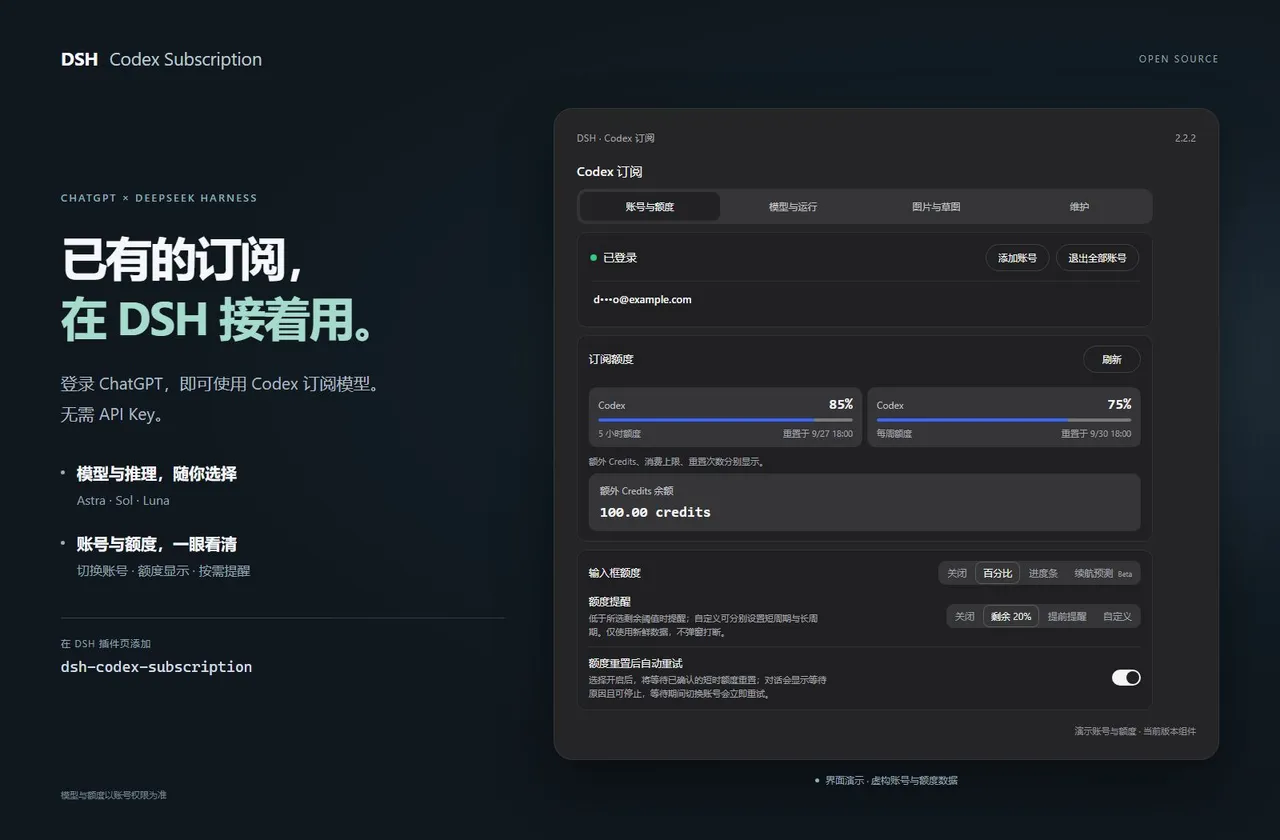
Task: Choose the 进度条 display option
Action: click(x=1043, y=574)
